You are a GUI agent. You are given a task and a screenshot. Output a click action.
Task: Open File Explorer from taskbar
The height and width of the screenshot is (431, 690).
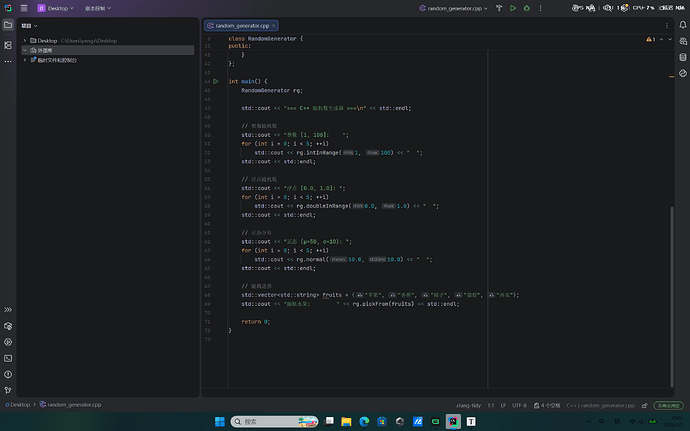click(346, 421)
